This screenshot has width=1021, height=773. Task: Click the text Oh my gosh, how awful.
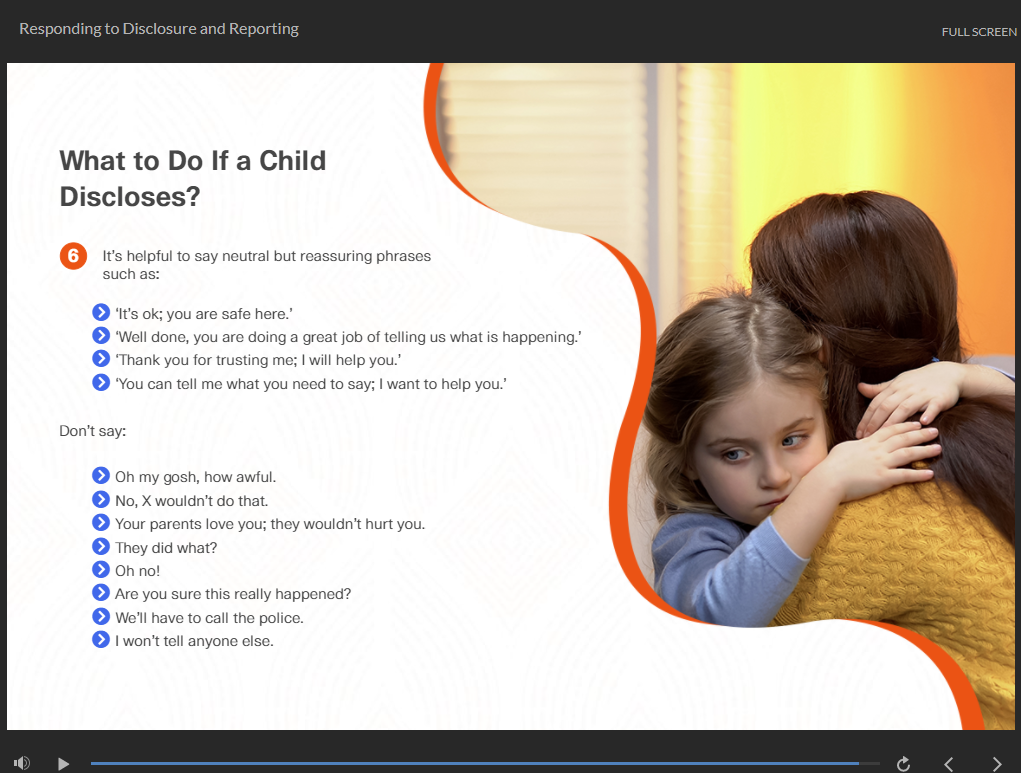(195, 477)
